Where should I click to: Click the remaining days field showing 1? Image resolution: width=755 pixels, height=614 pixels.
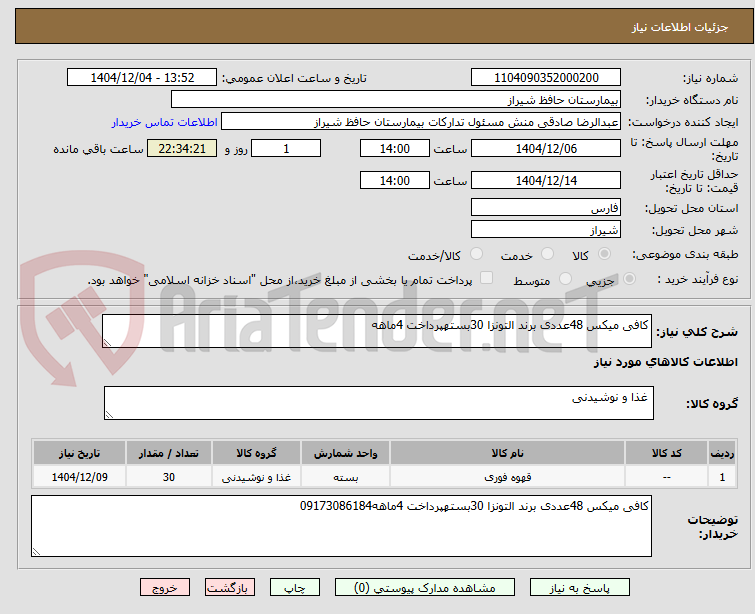[286, 148]
